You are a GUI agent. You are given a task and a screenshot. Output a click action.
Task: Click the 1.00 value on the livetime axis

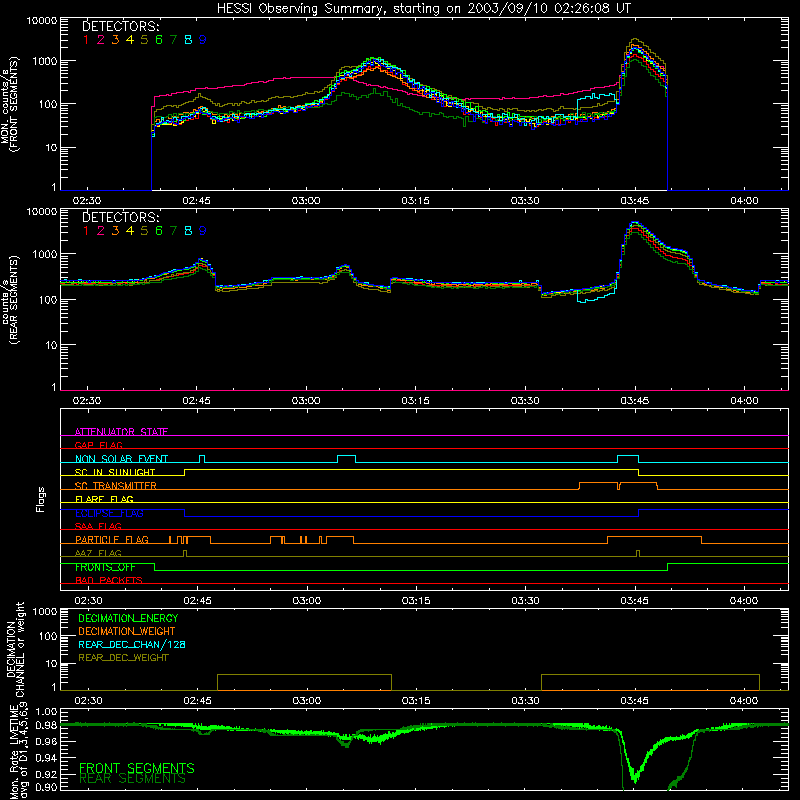point(46,712)
